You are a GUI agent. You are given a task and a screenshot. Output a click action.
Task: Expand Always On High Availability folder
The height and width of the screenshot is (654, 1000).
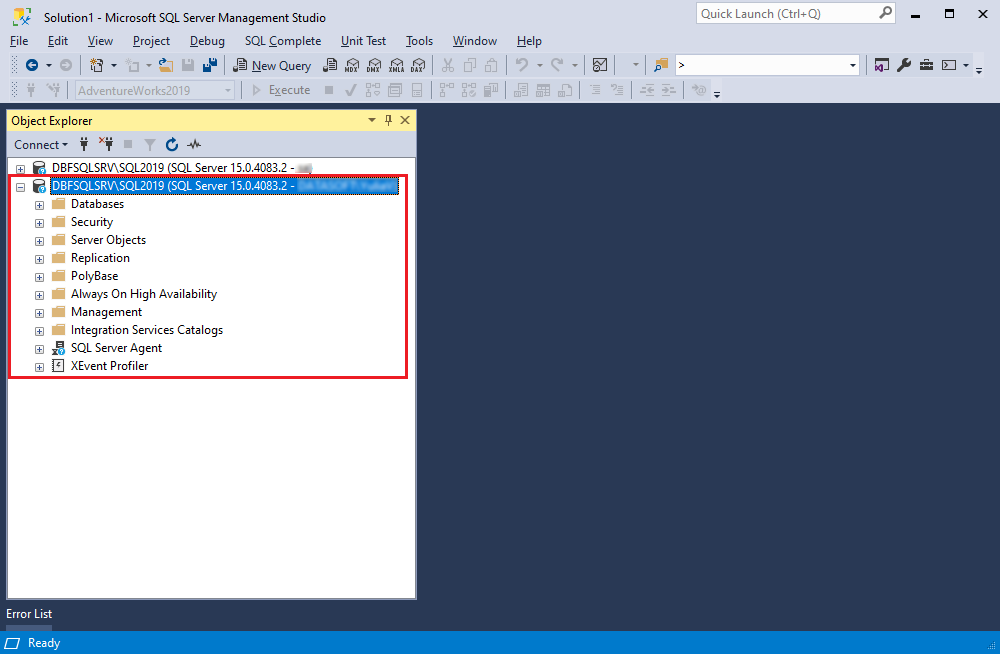39,295
